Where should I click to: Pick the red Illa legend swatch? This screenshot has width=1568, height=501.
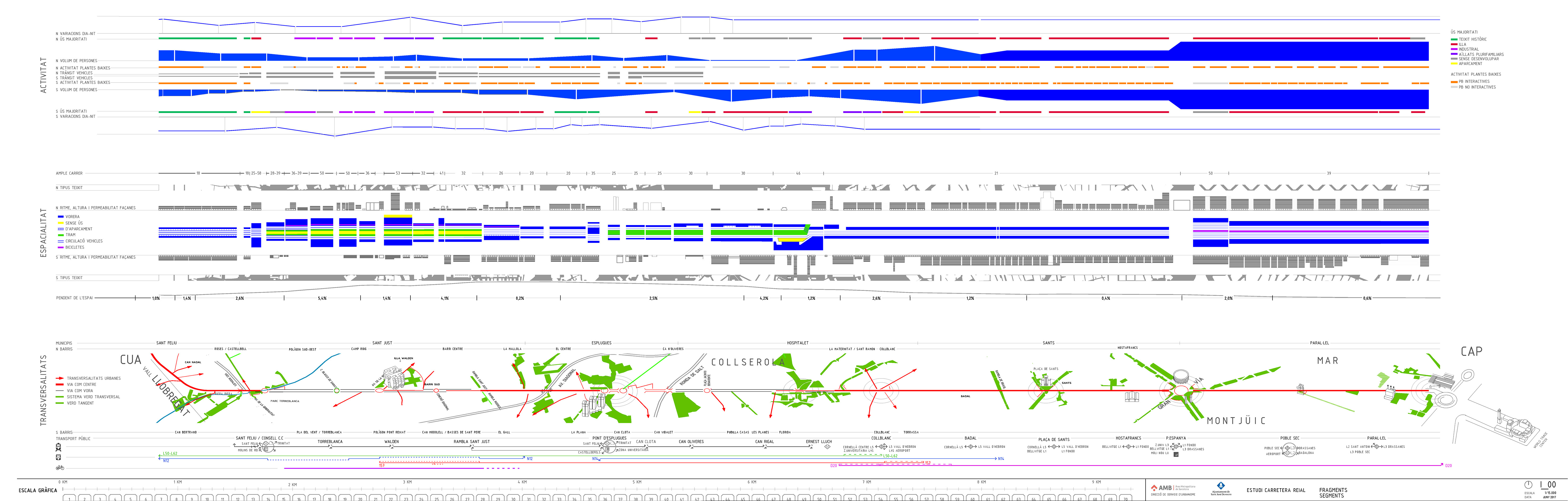tap(1454, 44)
